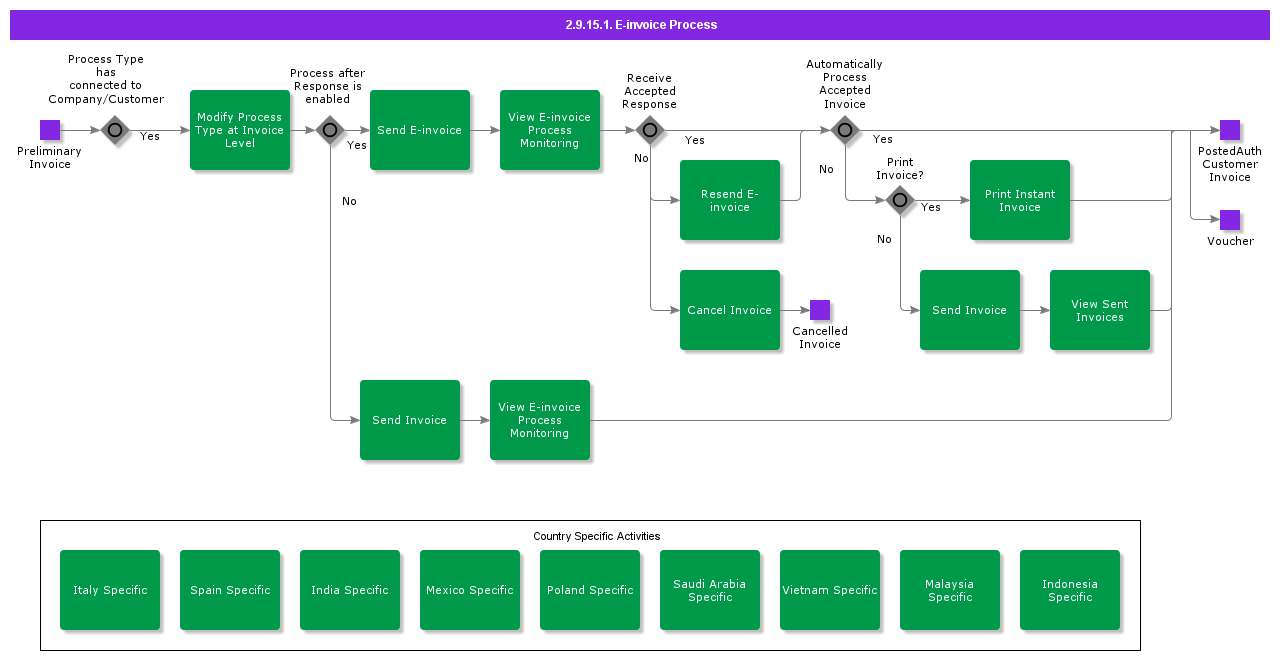The width and height of the screenshot is (1280, 660).
Task: Open the View Sent Invoices activity
Action: point(1100,310)
